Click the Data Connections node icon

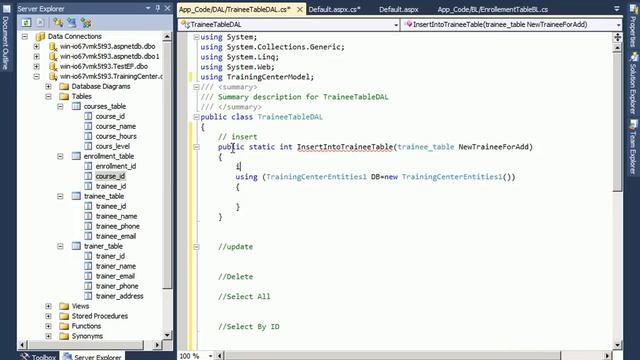(x=40, y=36)
